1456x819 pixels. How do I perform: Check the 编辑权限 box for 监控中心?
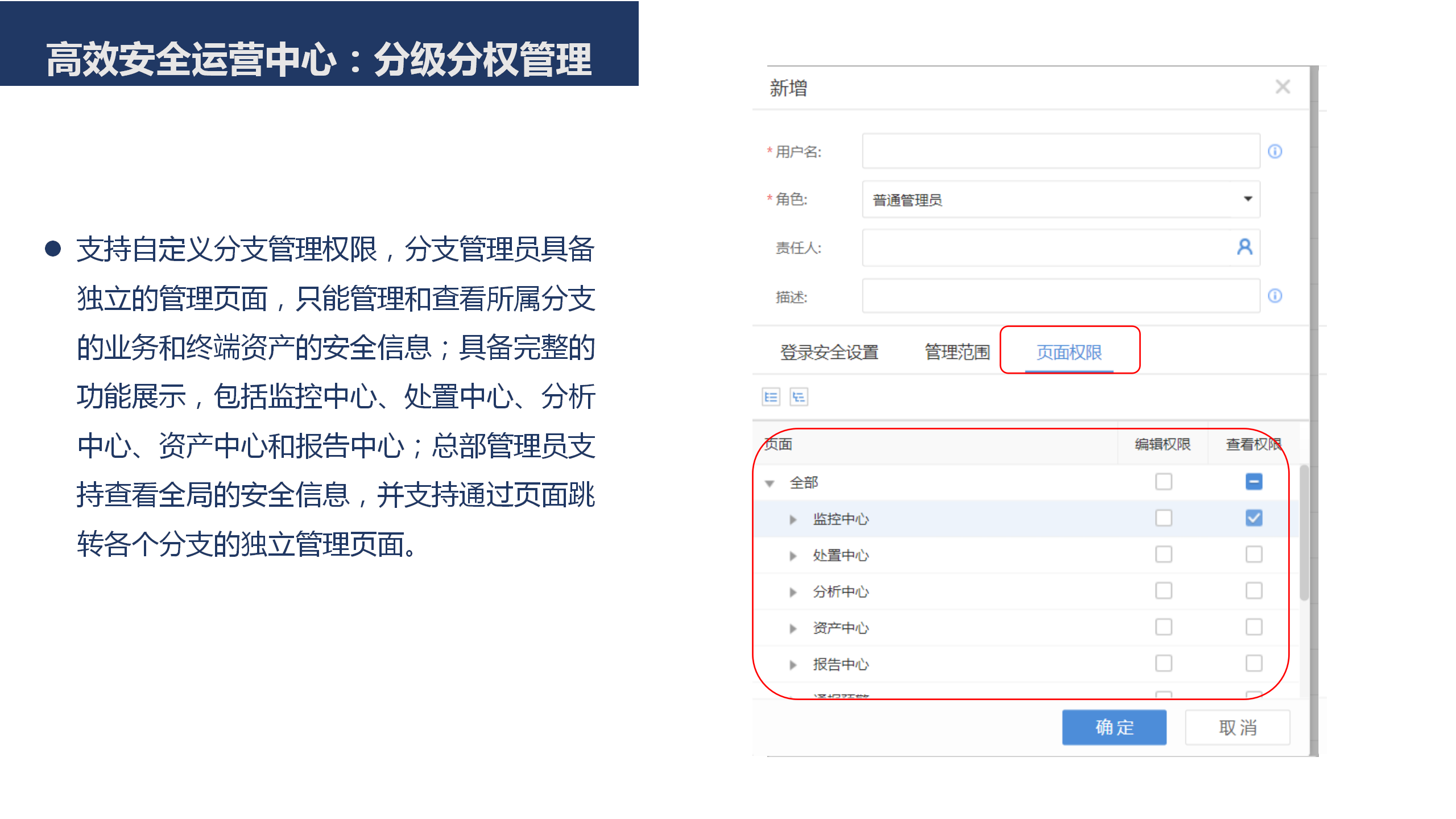[x=1163, y=518]
